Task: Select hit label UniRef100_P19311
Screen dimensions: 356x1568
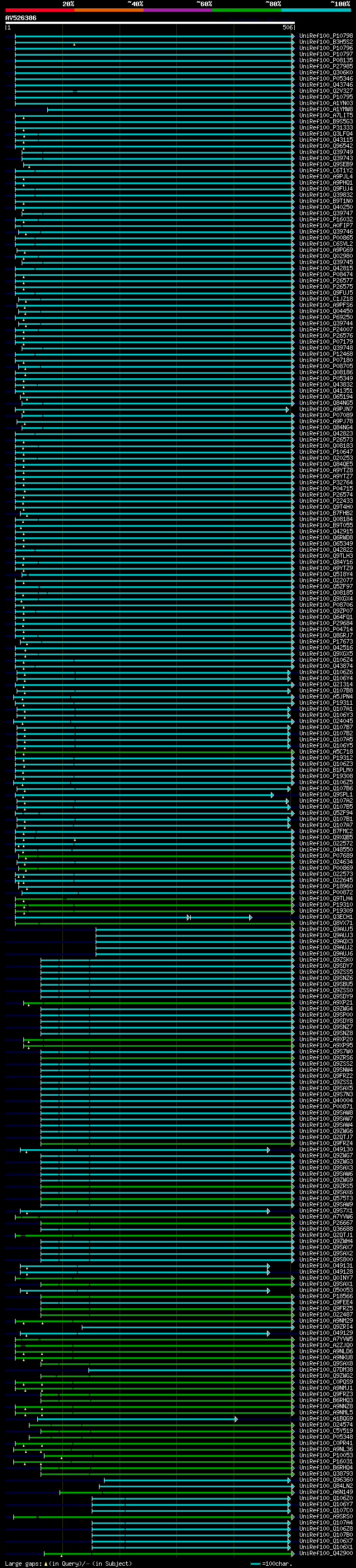Action: [x=326, y=703]
